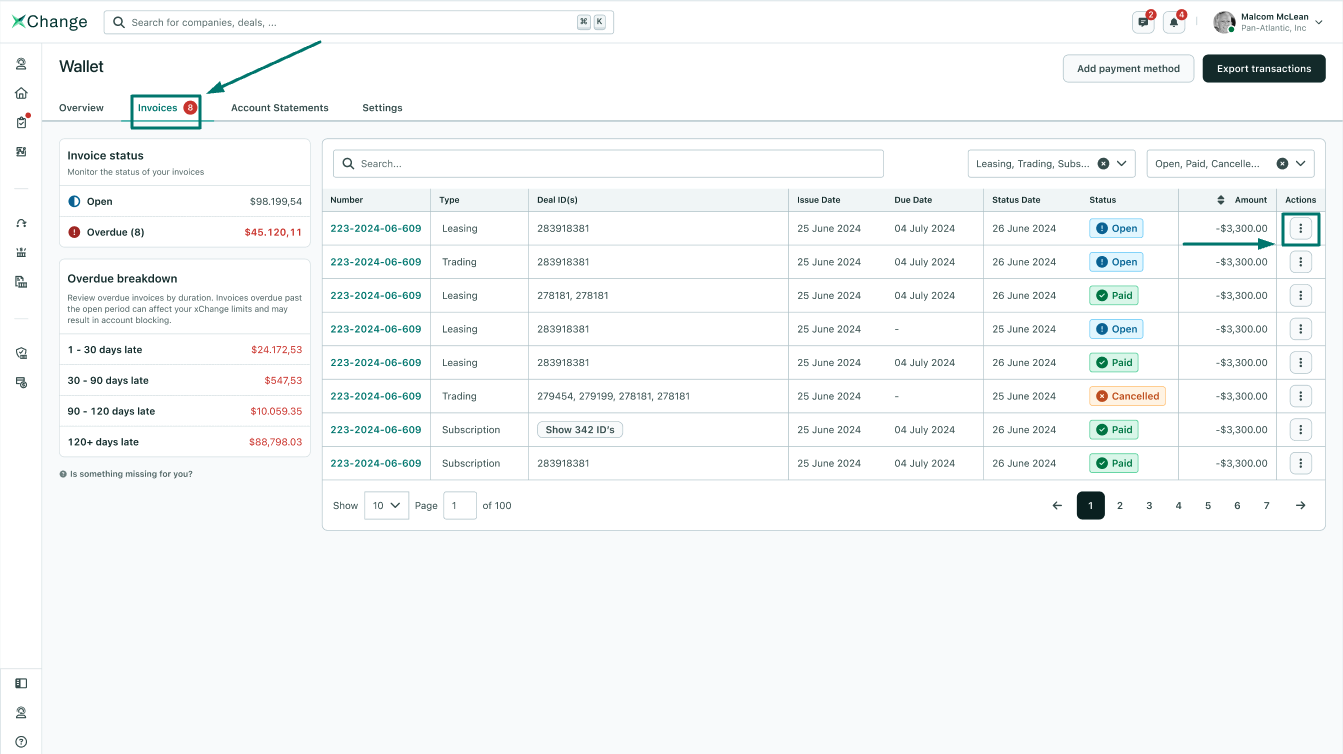1343x754 pixels.
Task: Select the "30 - 90 days late" breakdown row
Action: tap(185, 381)
